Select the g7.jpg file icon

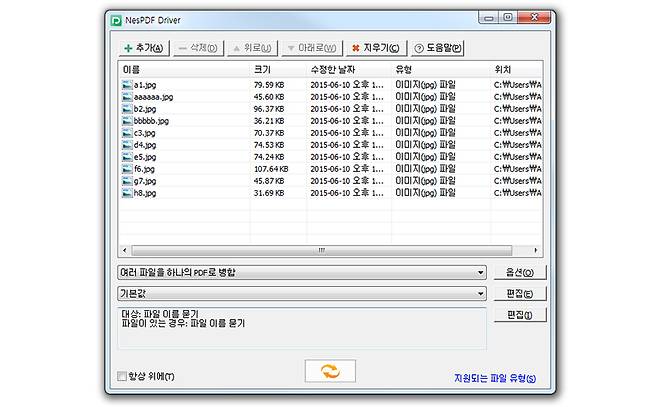click(127, 181)
